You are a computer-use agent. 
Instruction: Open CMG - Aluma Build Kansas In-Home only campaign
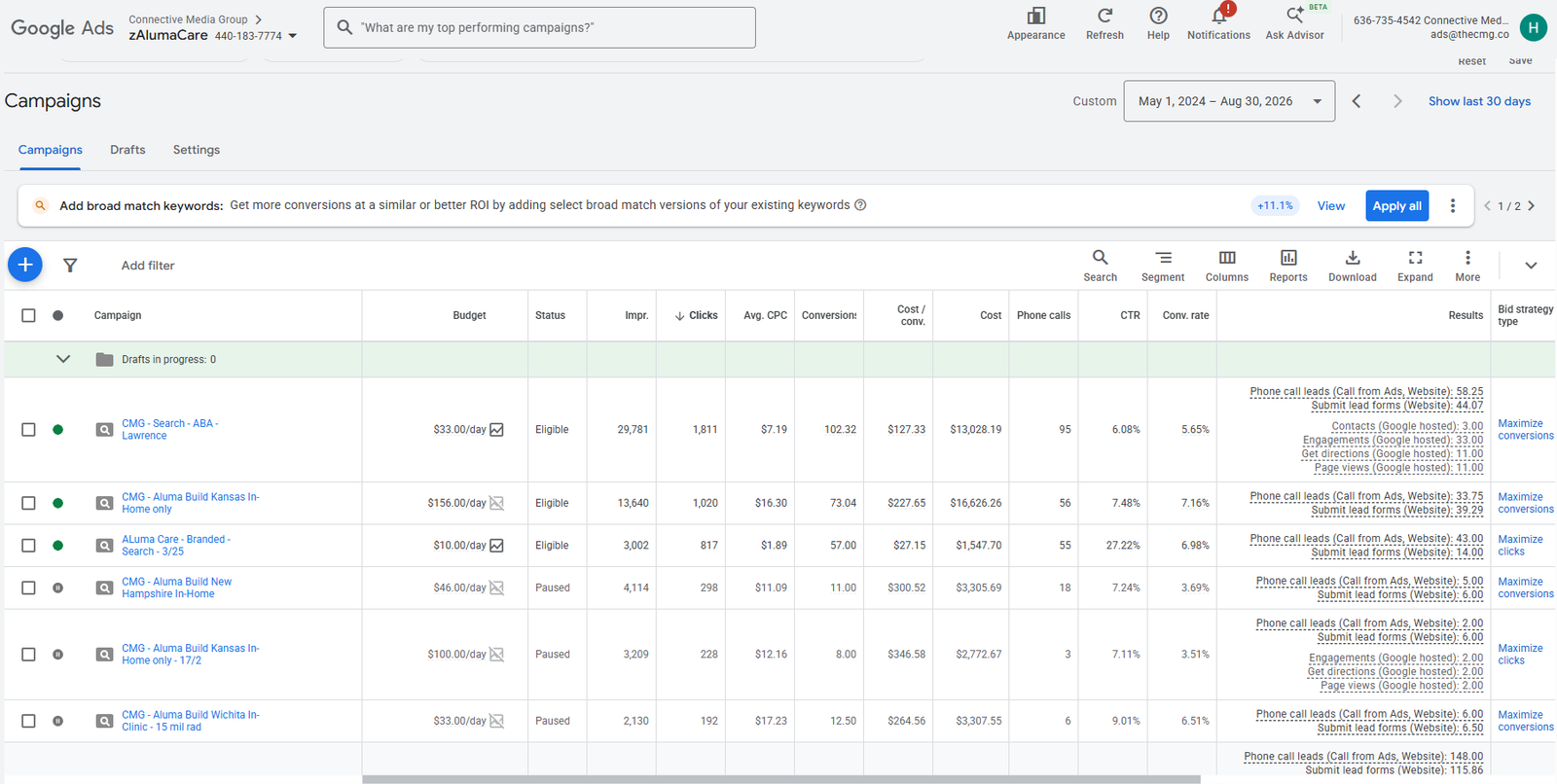tap(191, 503)
